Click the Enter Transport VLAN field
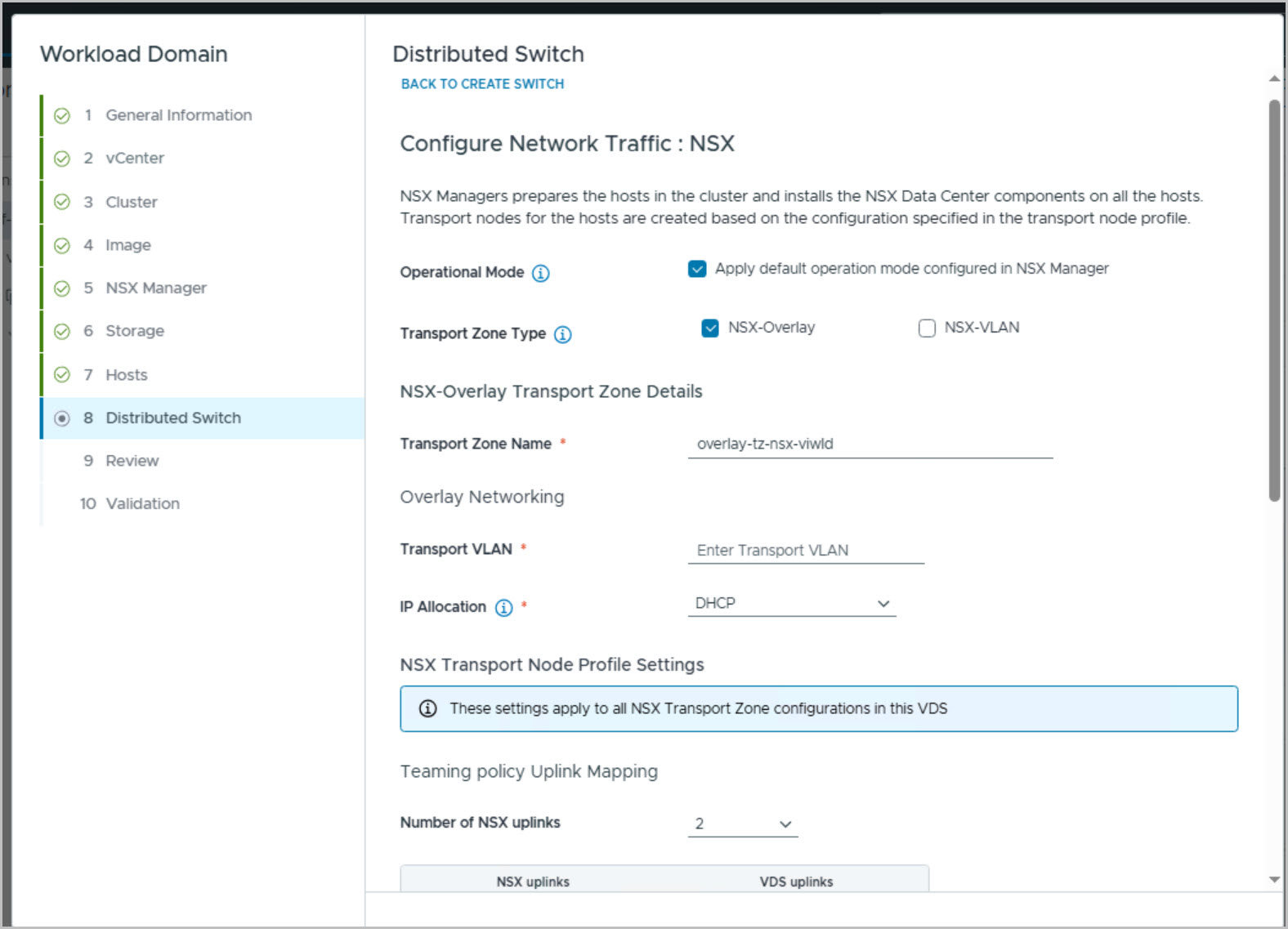Image resolution: width=1288 pixels, height=929 pixels. 806,550
